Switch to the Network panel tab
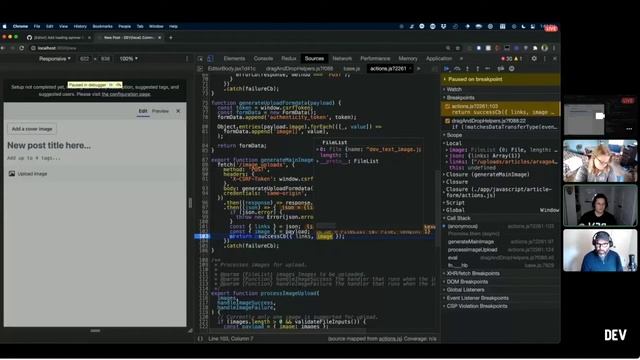The width and height of the screenshot is (640, 360). click(x=342, y=59)
